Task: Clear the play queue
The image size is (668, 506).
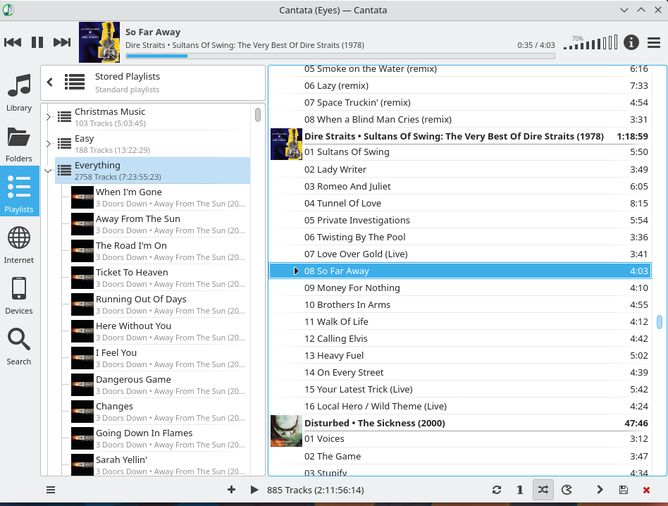Action: (646, 490)
